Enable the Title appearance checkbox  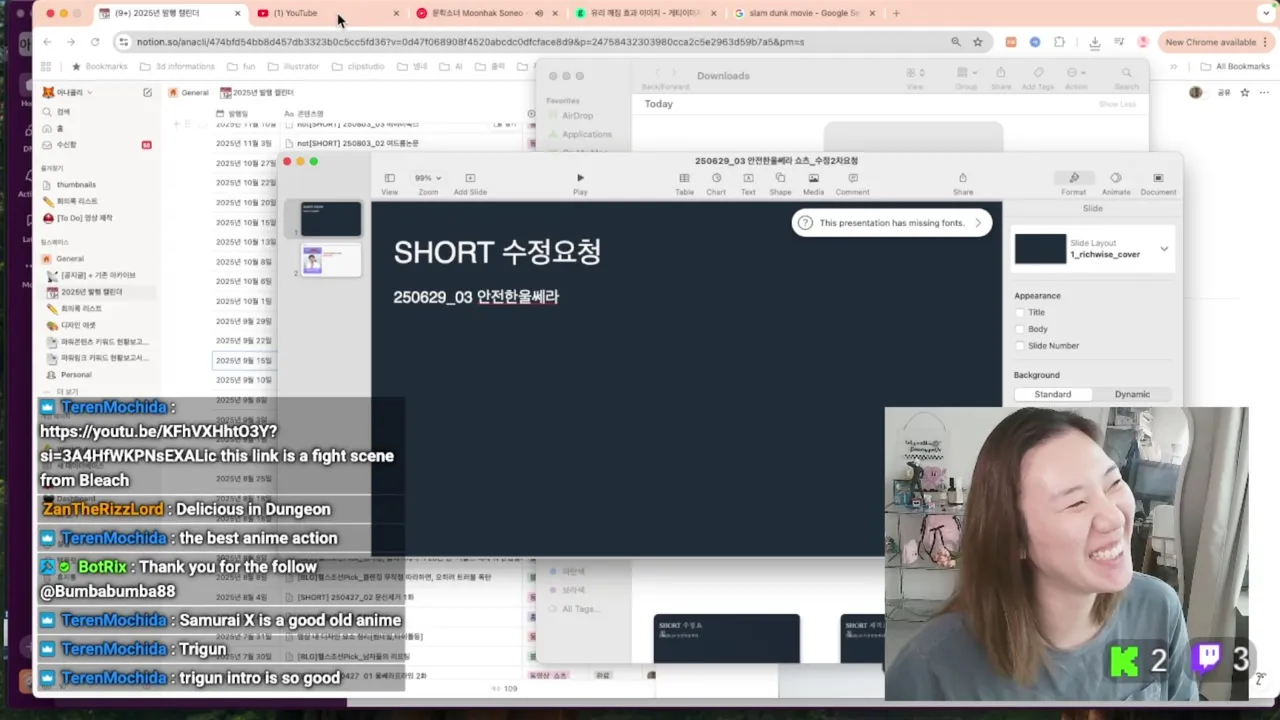click(1020, 312)
